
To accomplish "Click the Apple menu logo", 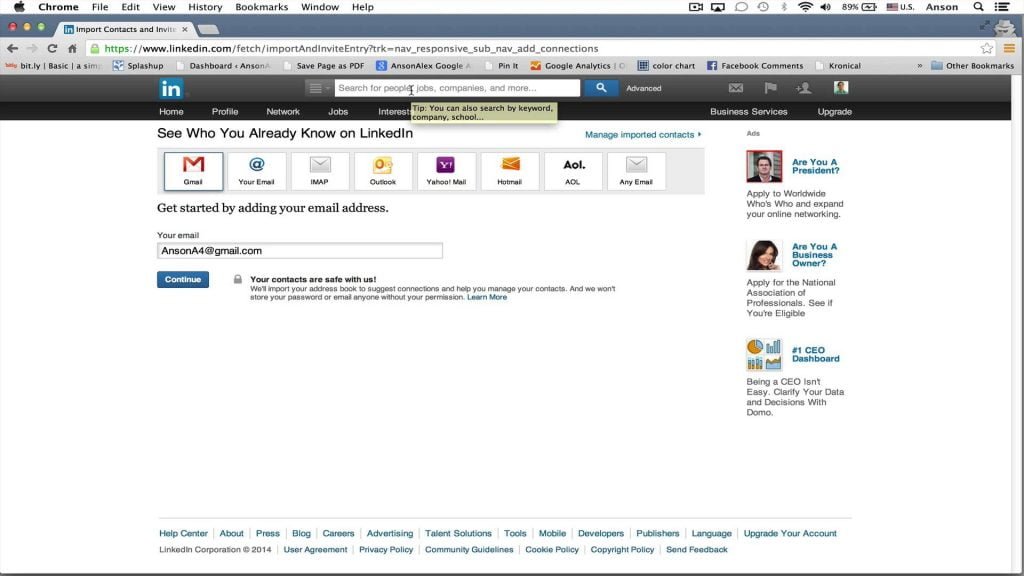I will (x=19, y=7).
